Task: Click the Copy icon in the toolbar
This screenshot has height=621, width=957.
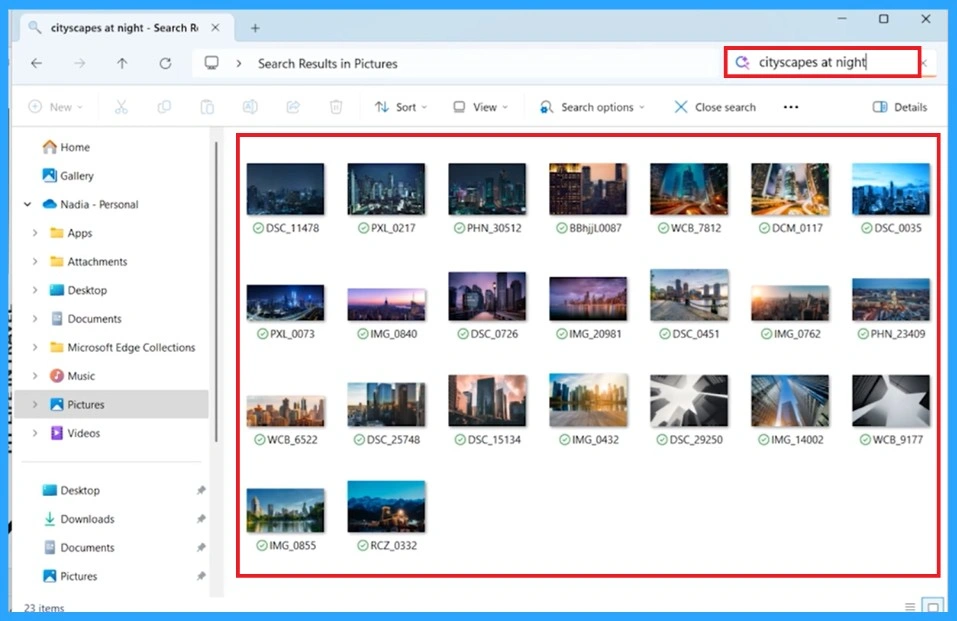Action: [x=164, y=106]
